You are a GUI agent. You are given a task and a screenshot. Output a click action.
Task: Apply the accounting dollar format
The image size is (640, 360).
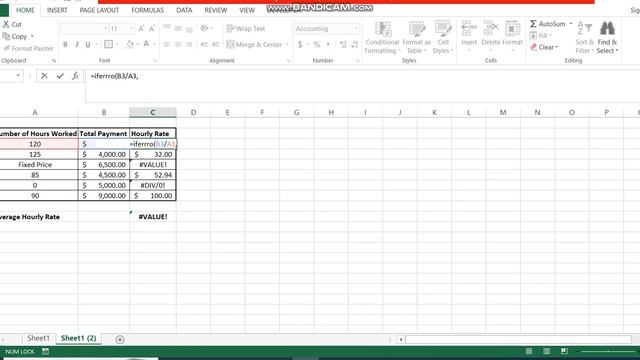(300, 44)
